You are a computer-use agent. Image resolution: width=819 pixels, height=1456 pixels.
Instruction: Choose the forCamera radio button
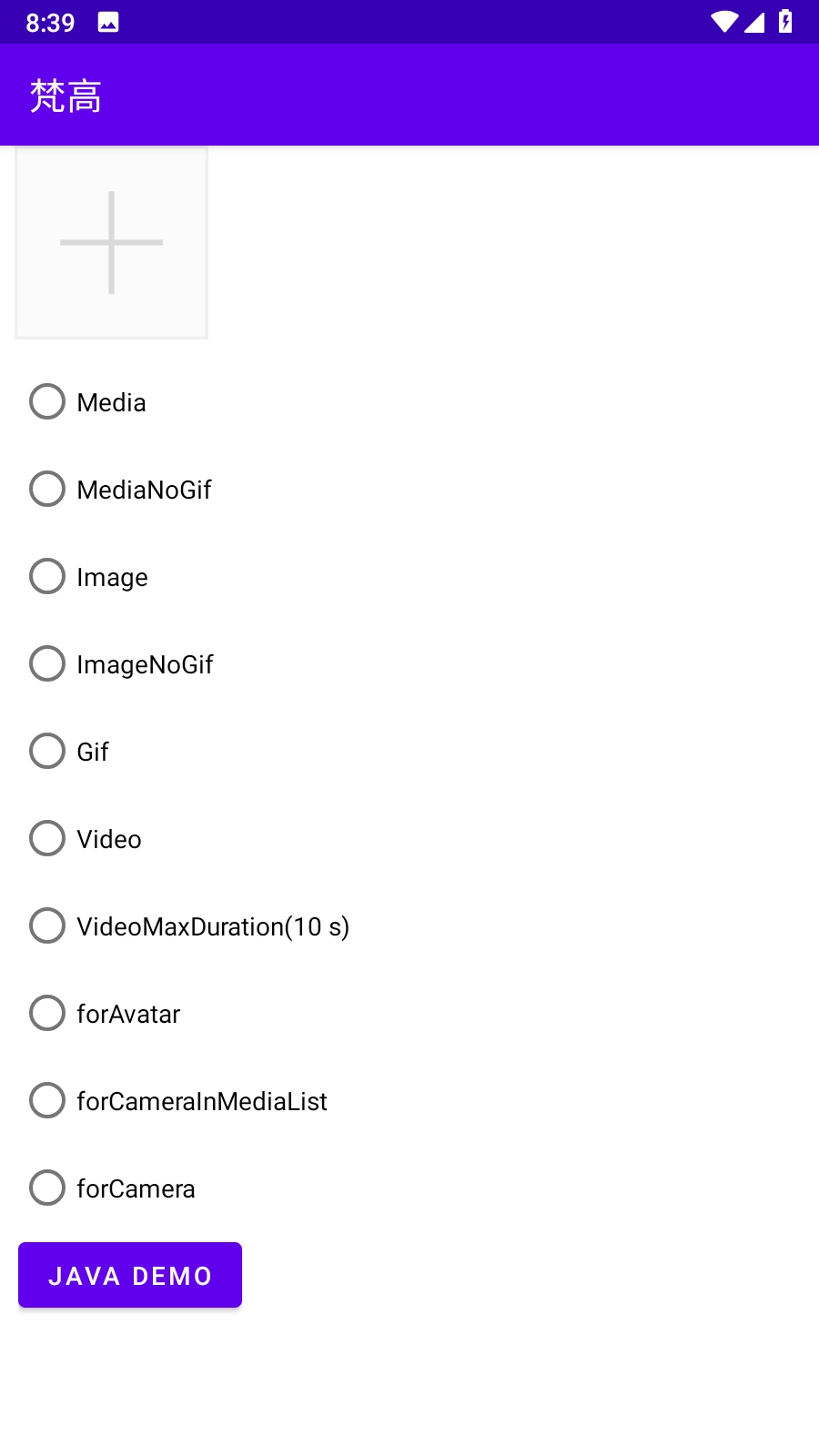click(x=47, y=1188)
